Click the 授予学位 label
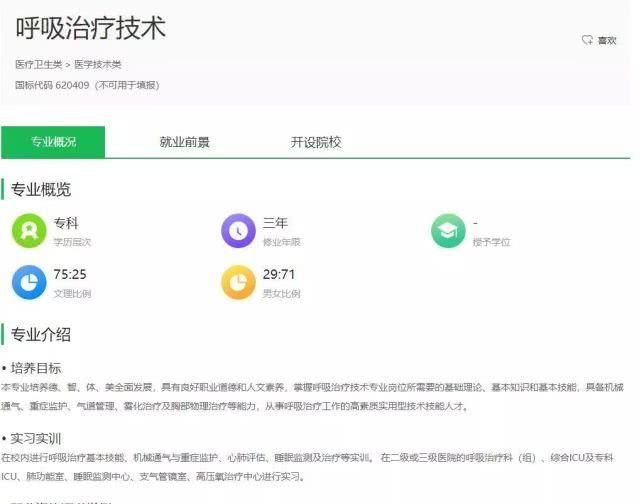640x504 pixels. point(491,242)
